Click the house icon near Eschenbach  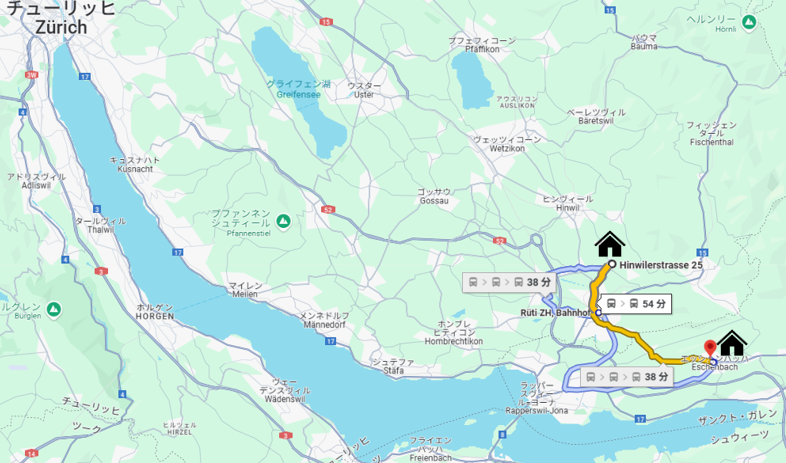(732, 343)
